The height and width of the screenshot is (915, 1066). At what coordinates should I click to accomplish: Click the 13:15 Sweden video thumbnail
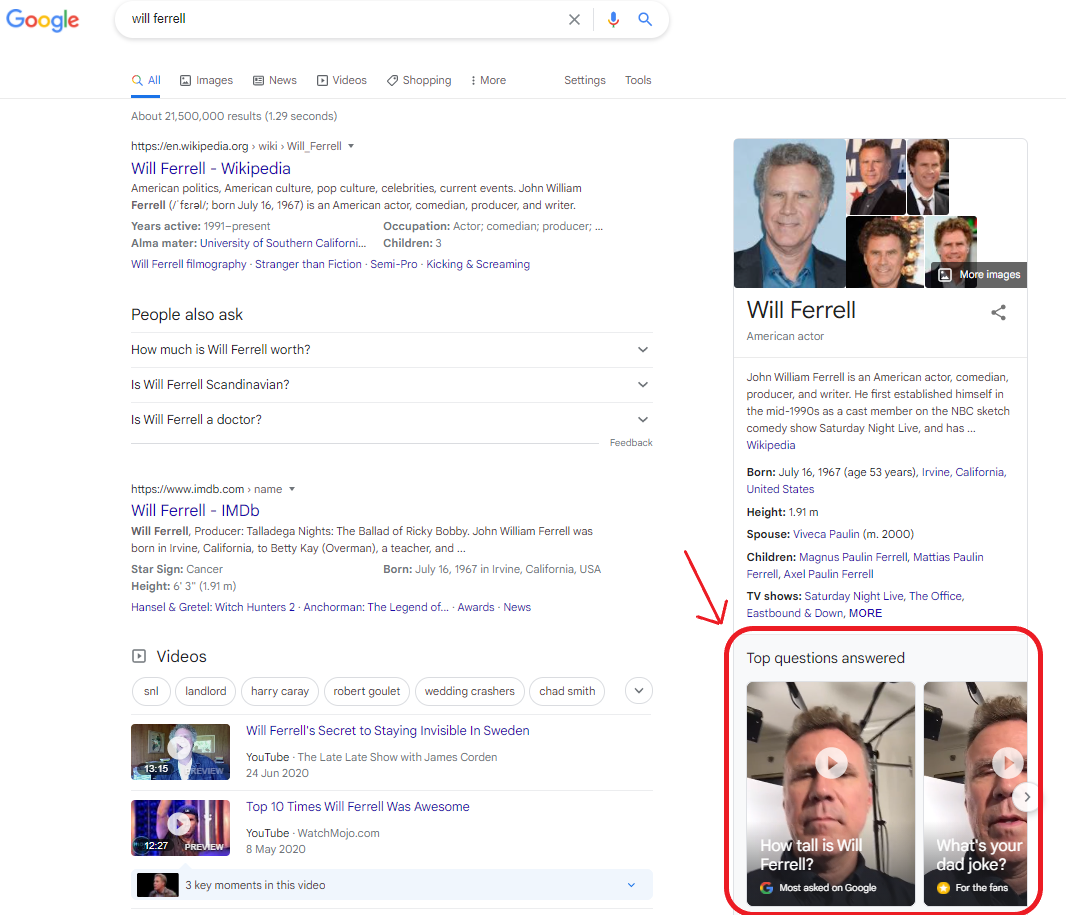[x=180, y=752]
